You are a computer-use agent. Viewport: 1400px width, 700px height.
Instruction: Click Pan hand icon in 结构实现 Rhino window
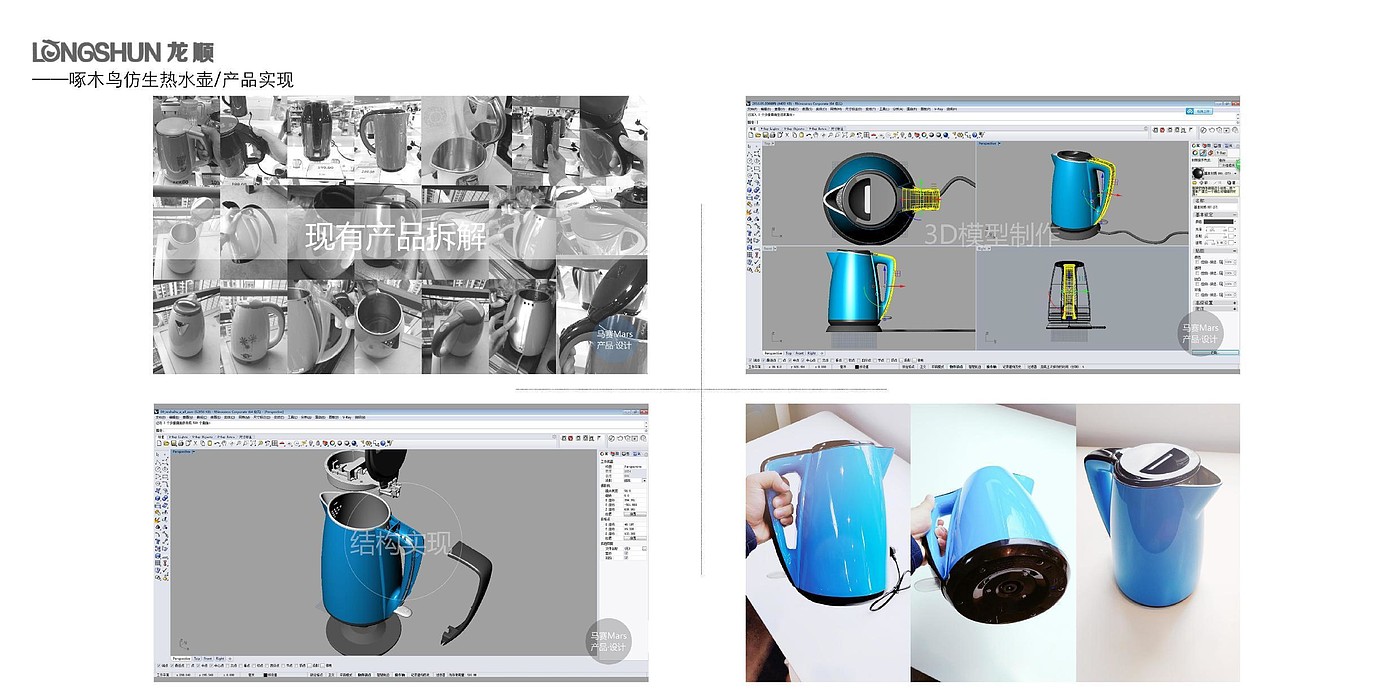click(224, 443)
